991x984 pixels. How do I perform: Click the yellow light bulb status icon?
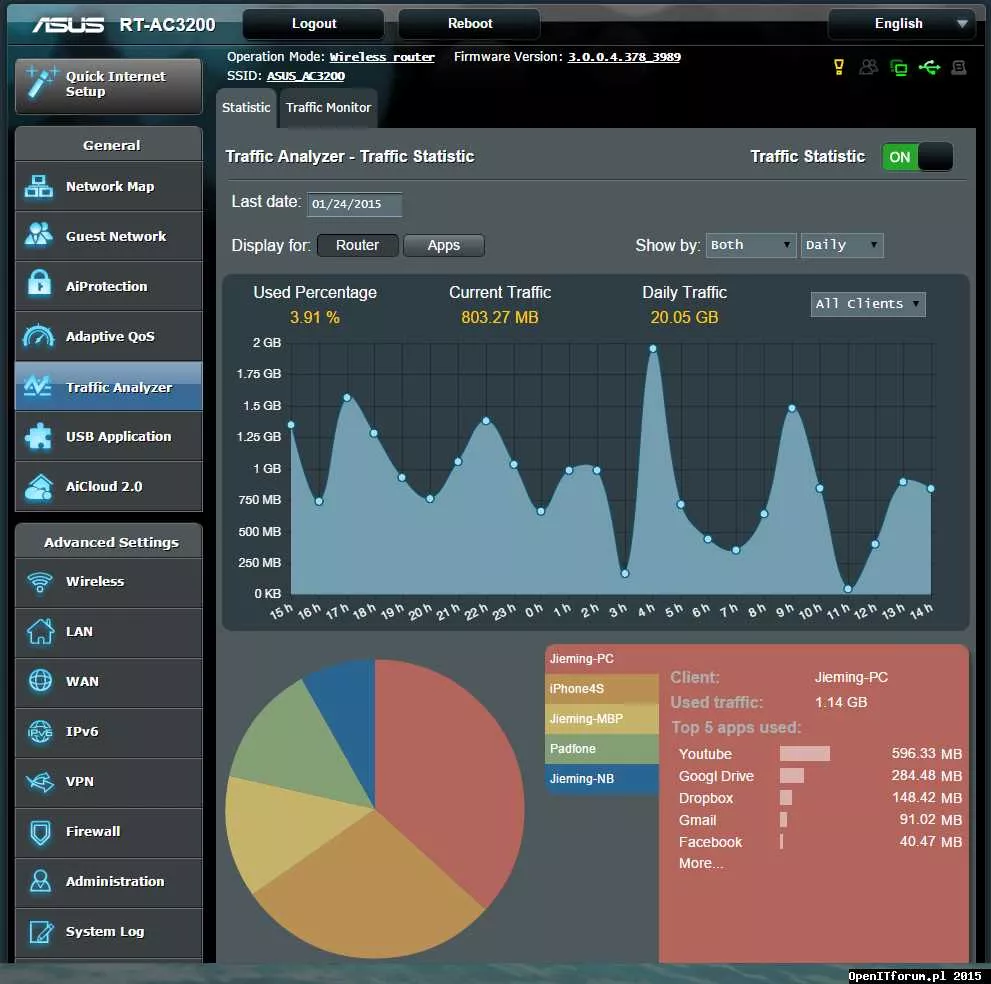tap(839, 67)
